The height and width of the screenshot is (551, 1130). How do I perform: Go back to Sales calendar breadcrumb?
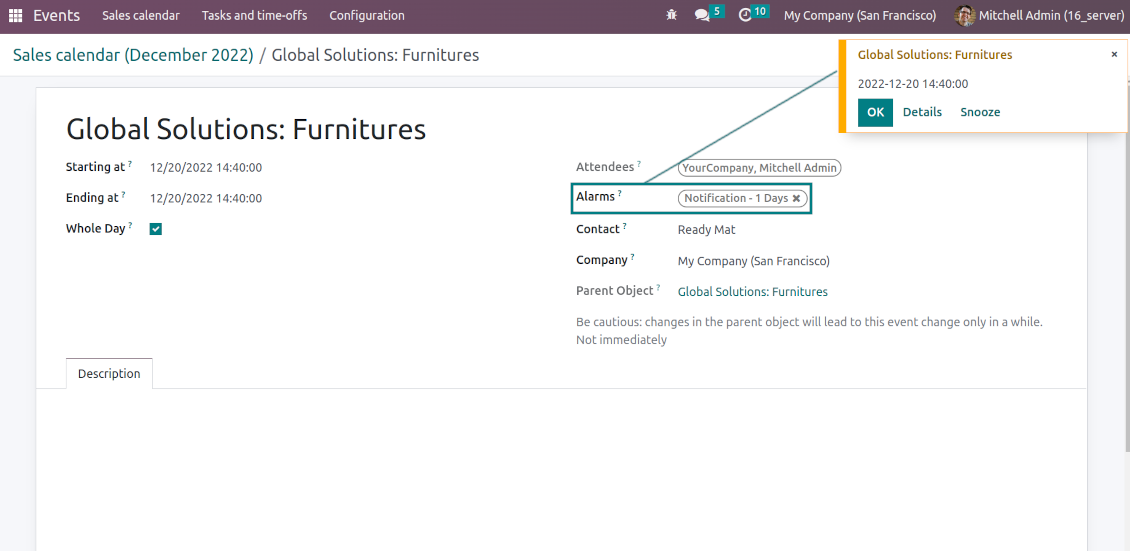(133, 56)
